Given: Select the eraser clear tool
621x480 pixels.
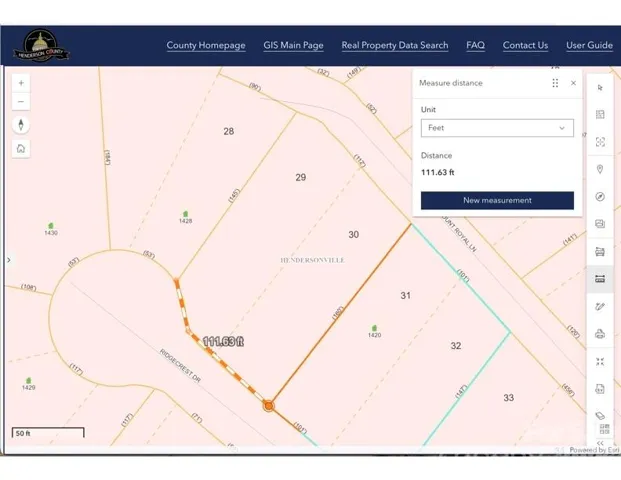Looking at the screenshot, I should point(600,415).
